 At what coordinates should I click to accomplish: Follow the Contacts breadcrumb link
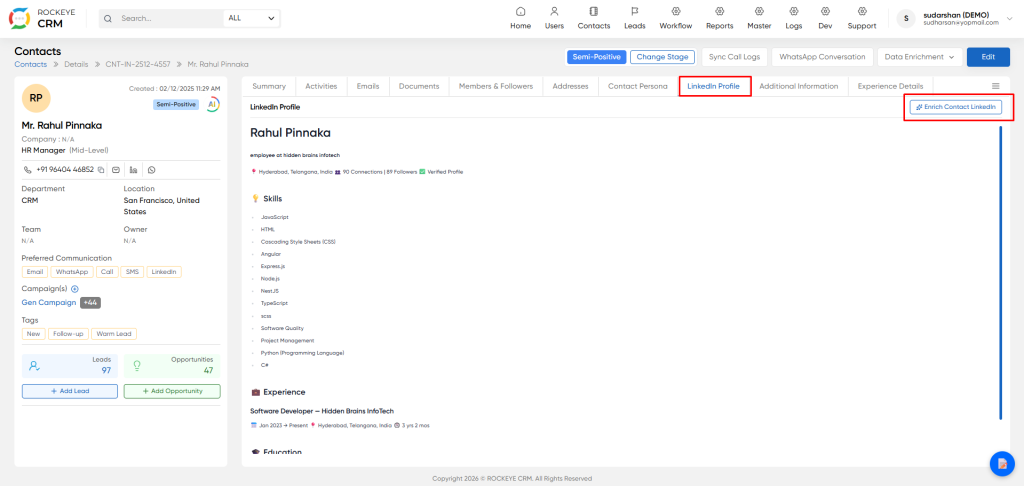31,64
